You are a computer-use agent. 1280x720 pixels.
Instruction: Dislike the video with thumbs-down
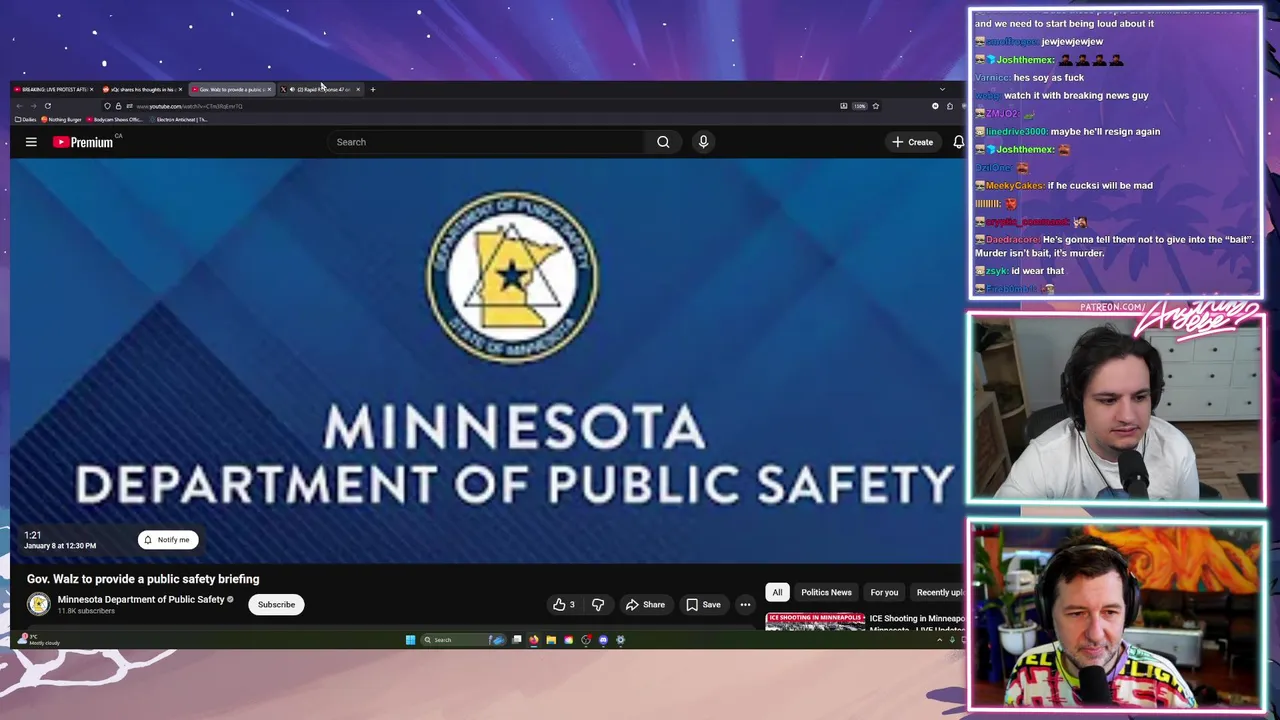point(598,604)
